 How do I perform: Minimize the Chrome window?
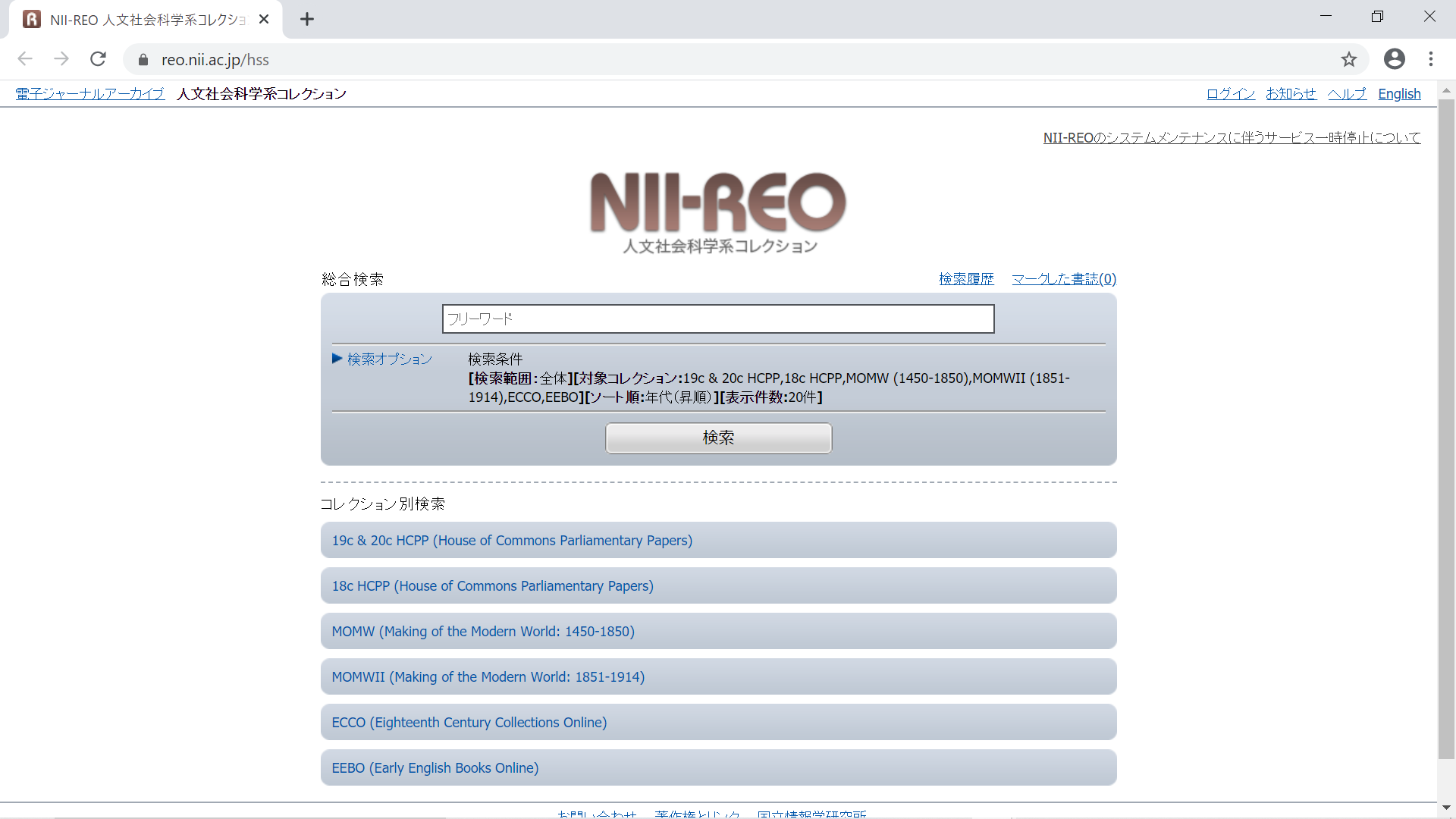pyautogui.click(x=1326, y=17)
